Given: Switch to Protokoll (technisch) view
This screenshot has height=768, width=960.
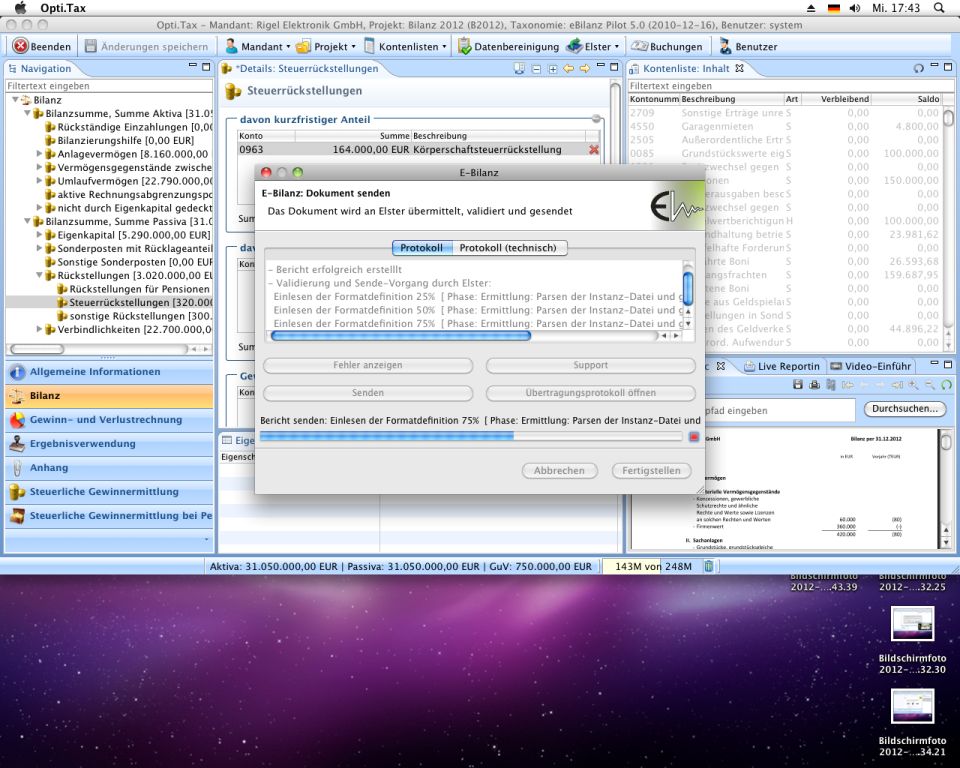Looking at the screenshot, I should pyautogui.click(x=508, y=247).
